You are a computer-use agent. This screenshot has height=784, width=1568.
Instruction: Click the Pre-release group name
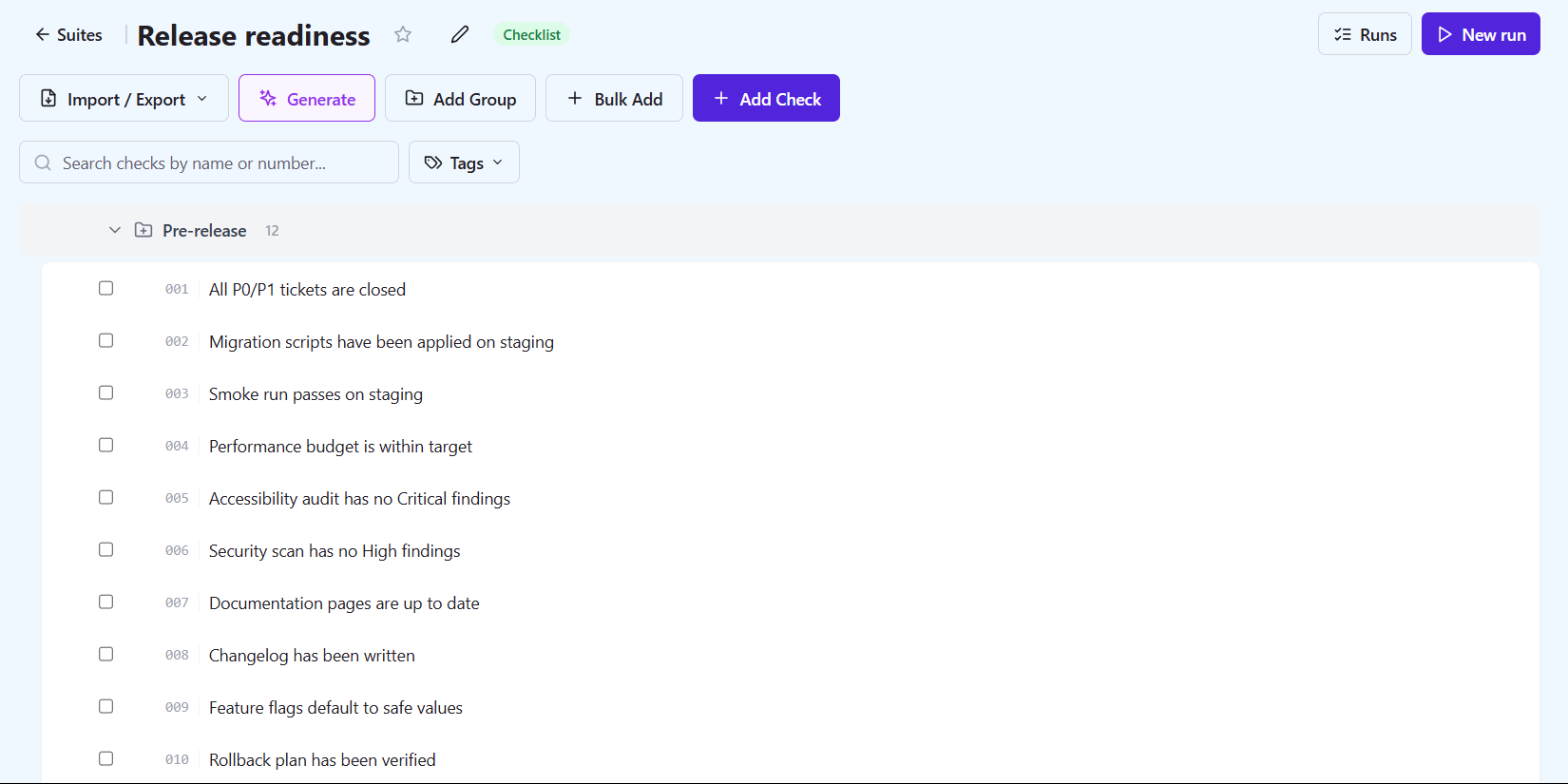pyautogui.click(x=204, y=231)
